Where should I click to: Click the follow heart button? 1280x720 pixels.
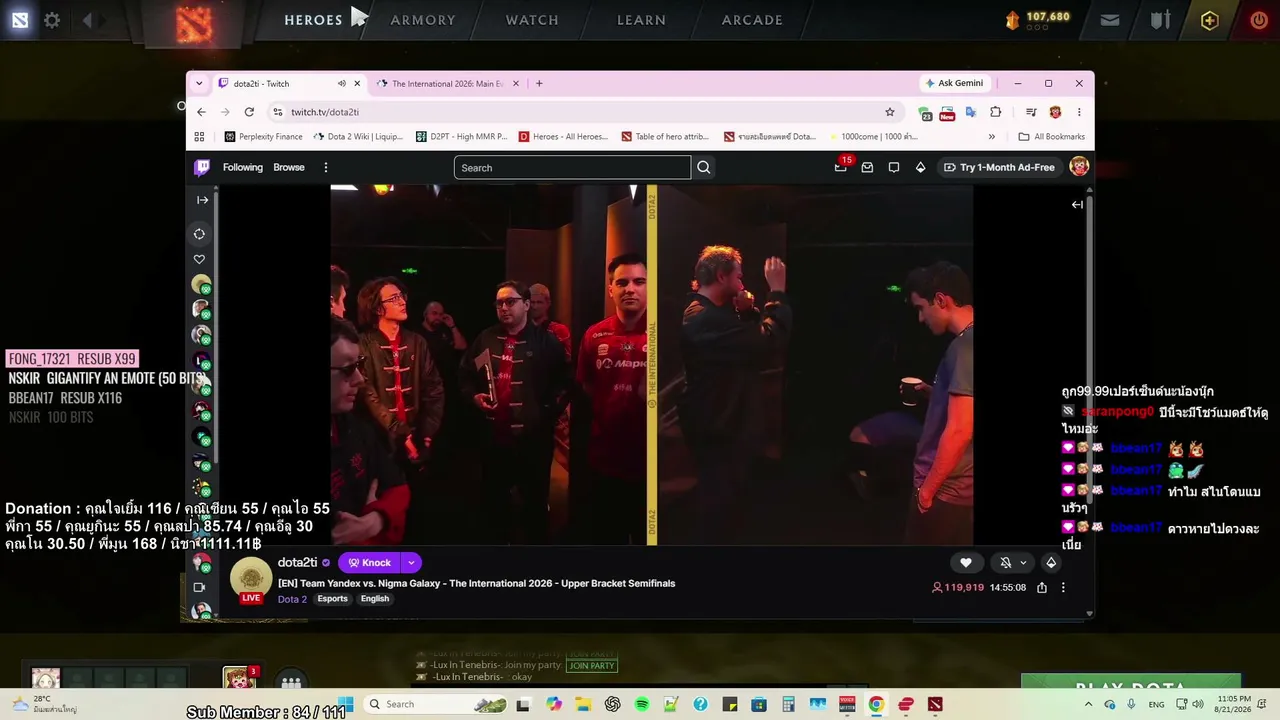coord(966,562)
